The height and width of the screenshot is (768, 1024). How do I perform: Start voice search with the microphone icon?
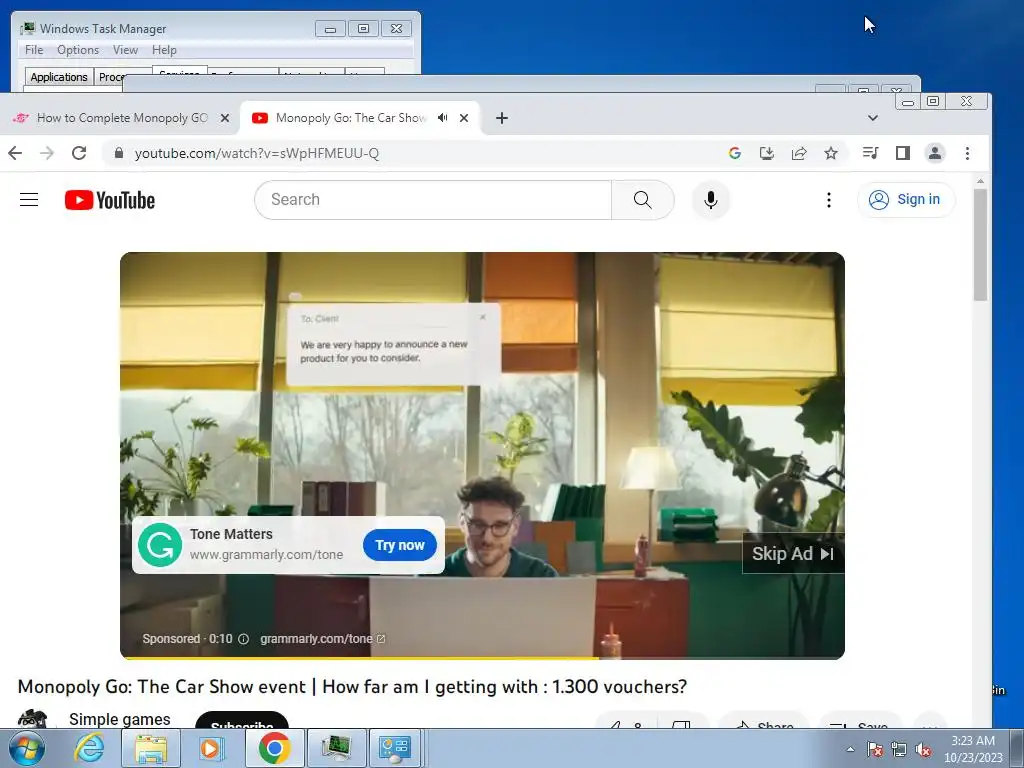tap(711, 200)
